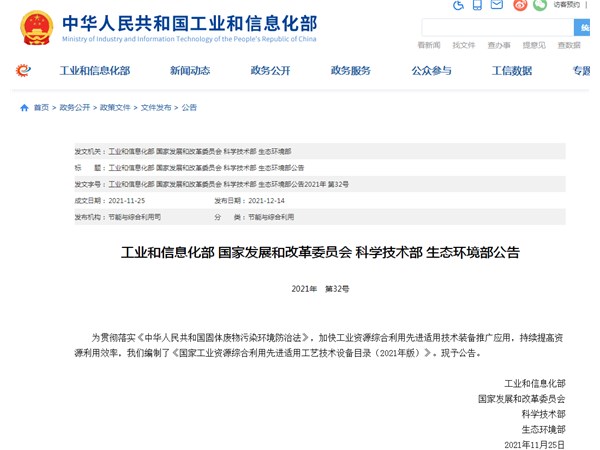This screenshot has height=450, width=600.
Task: Select the 政务公开 navigation tab
Action: (x=270, y=71)
